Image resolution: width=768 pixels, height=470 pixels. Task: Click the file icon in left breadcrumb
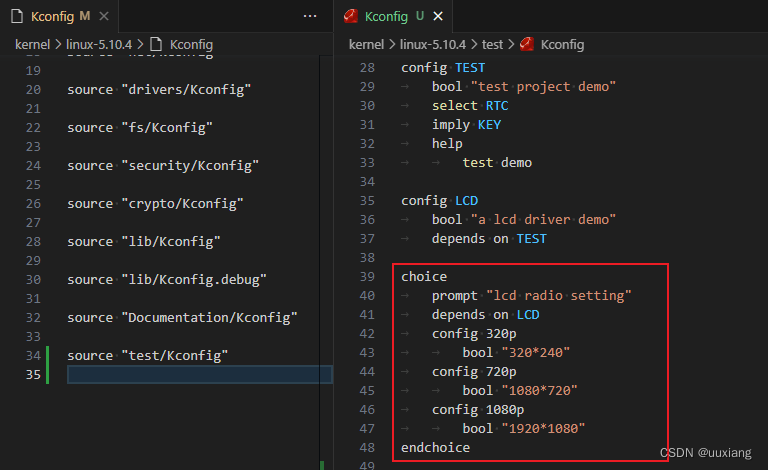[156, 45]
